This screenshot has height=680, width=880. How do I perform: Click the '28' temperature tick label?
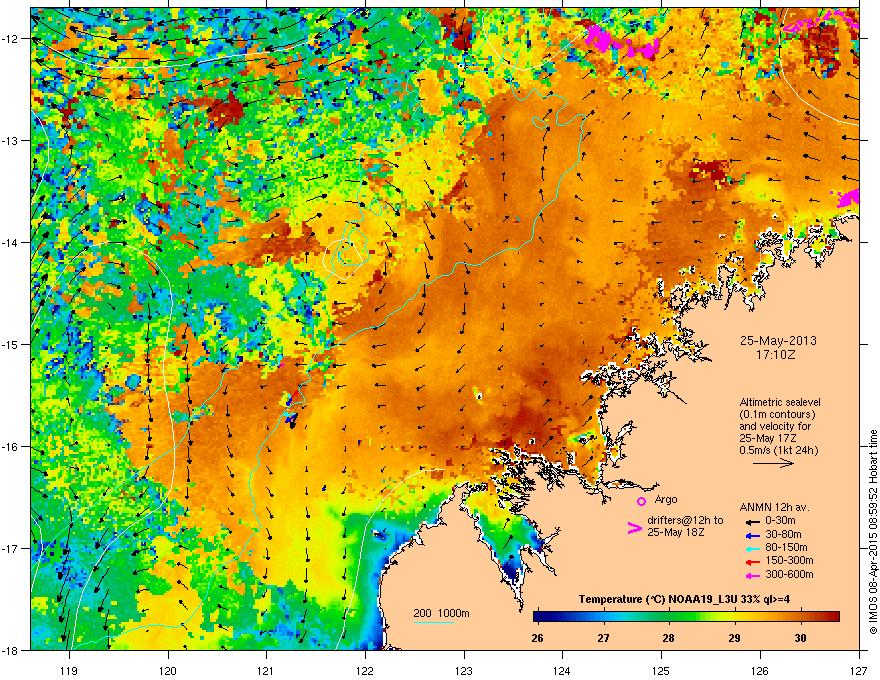(668, 638)
